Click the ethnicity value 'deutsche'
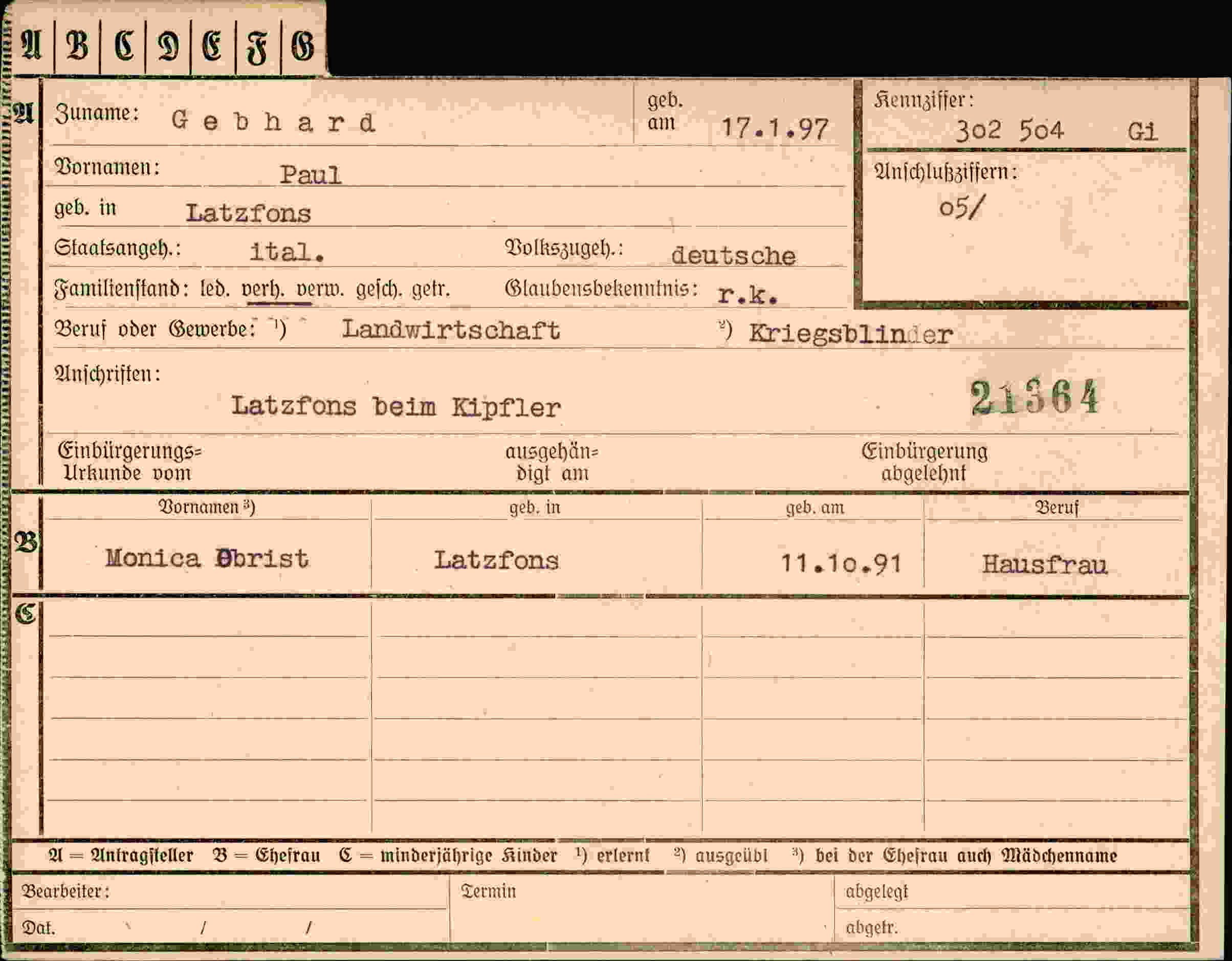 [x=733, y=256]
